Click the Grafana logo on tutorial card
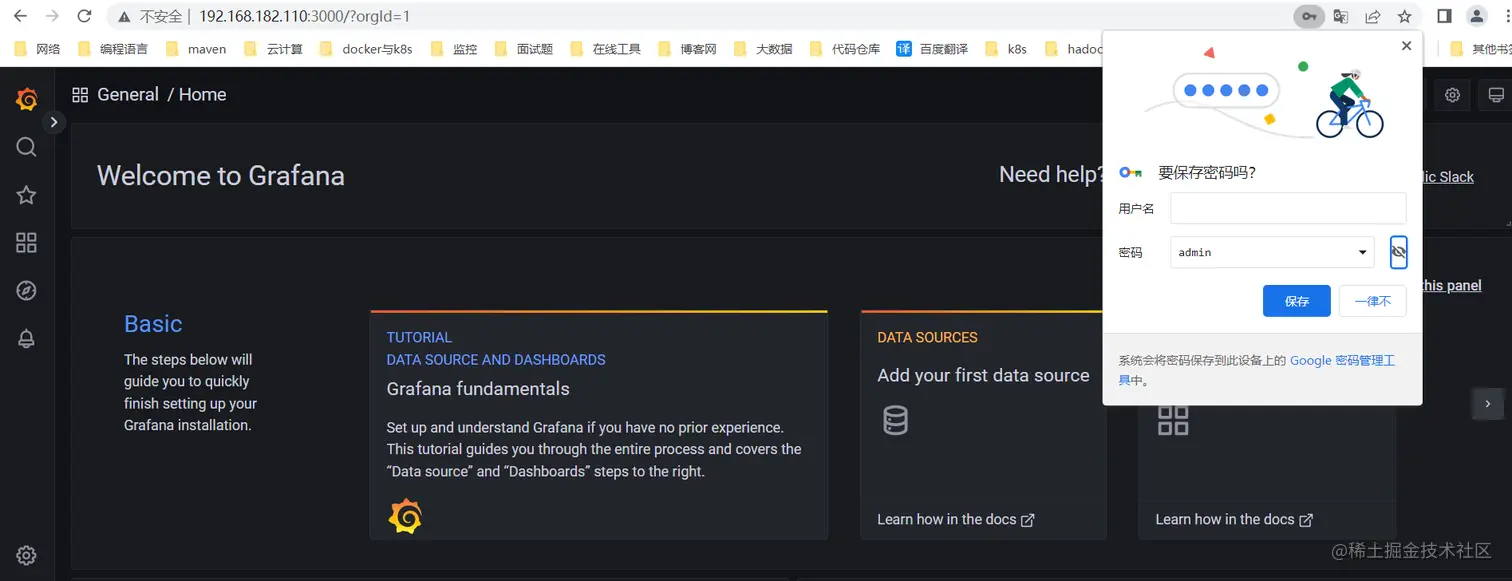1512x581 pixels. [x=405, y=516]
